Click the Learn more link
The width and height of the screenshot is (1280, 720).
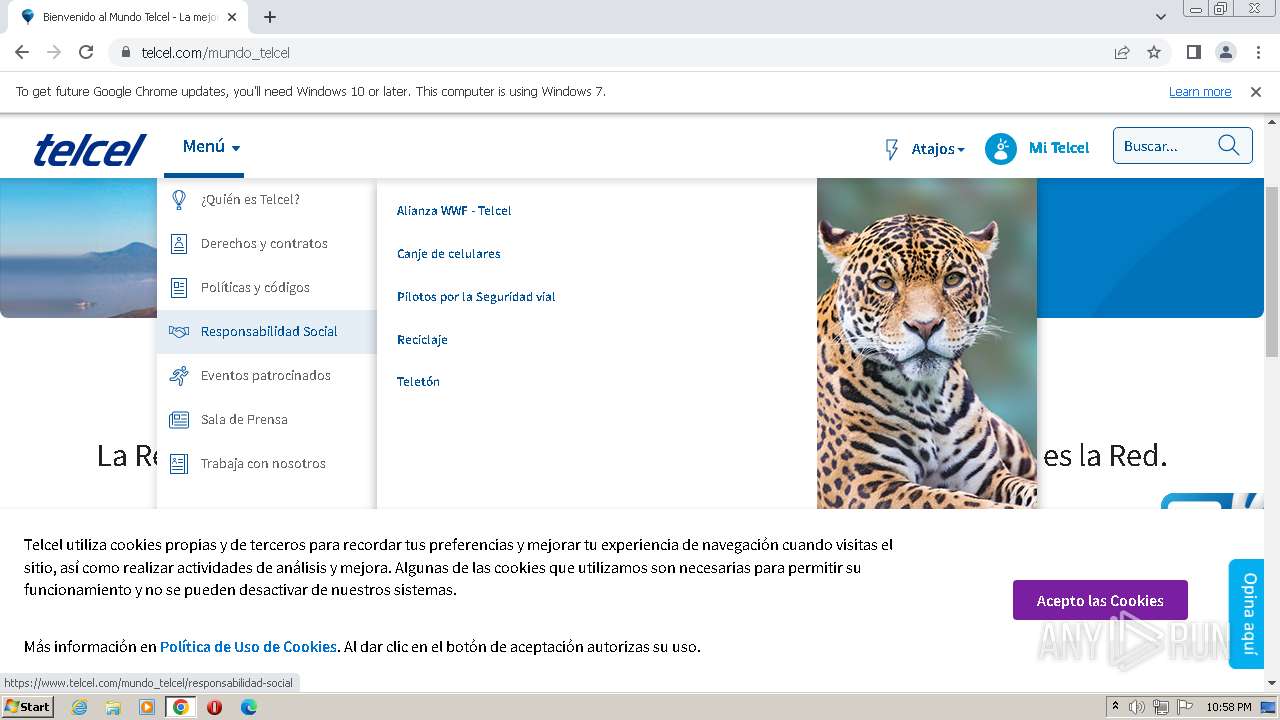click(1200, 92)
